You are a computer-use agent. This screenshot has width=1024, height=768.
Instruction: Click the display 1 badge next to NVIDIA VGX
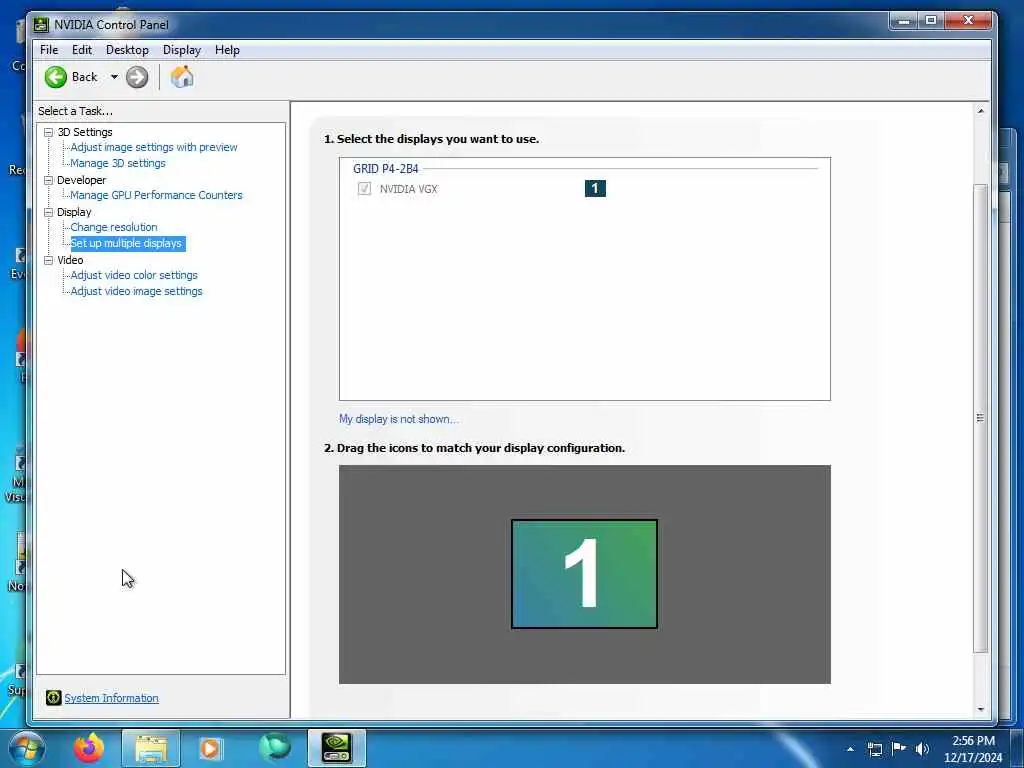(595, 189)
